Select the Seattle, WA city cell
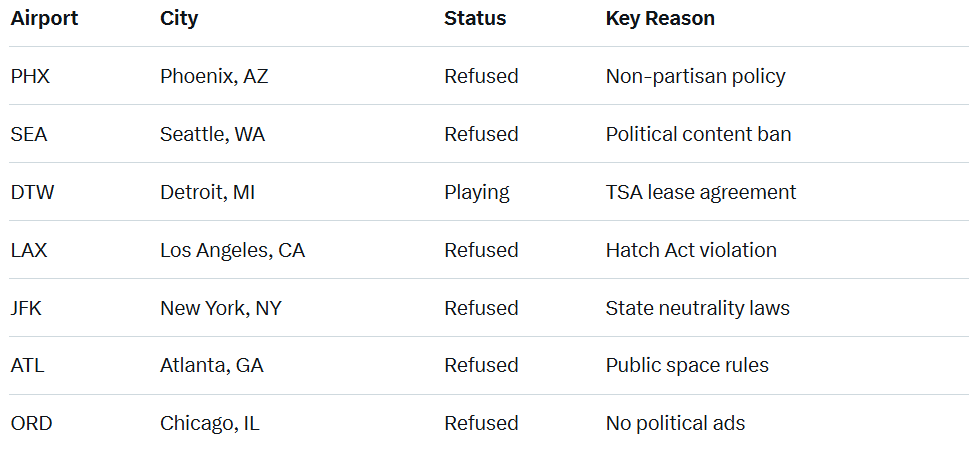The width and height of the screenshot is (979, 452). pyautogui.click(x=212, y=134)
